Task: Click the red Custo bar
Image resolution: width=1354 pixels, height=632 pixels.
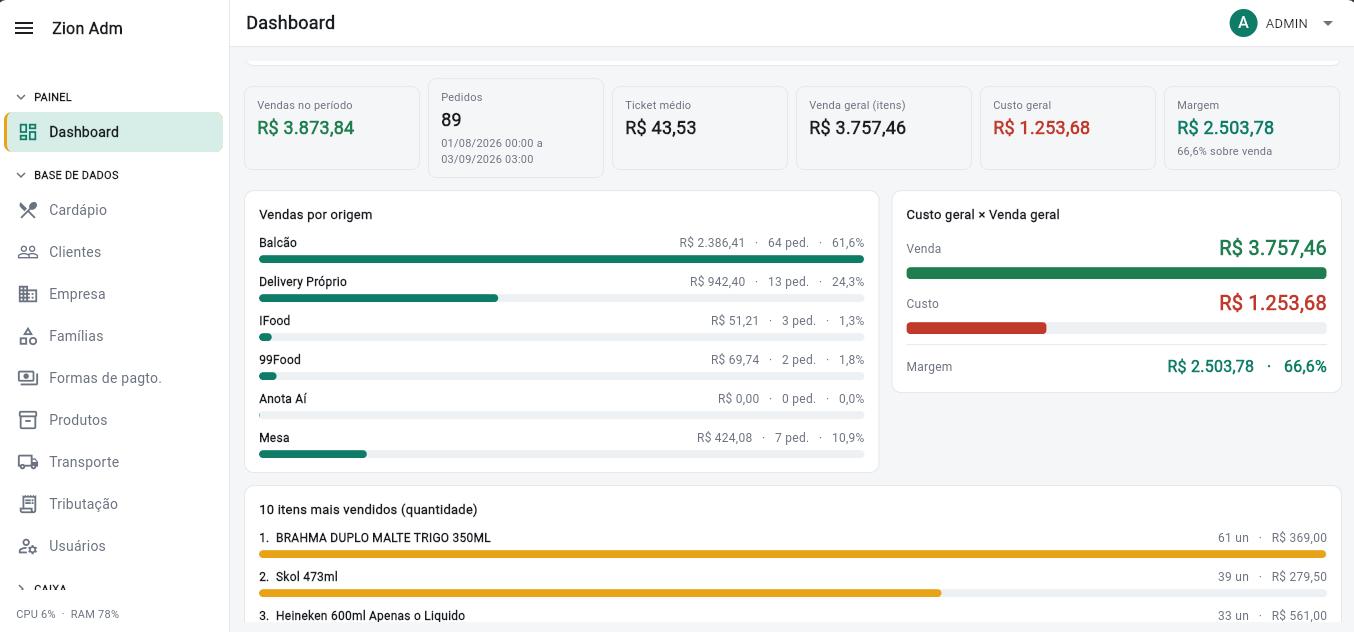Action: (x=976, y=328)
